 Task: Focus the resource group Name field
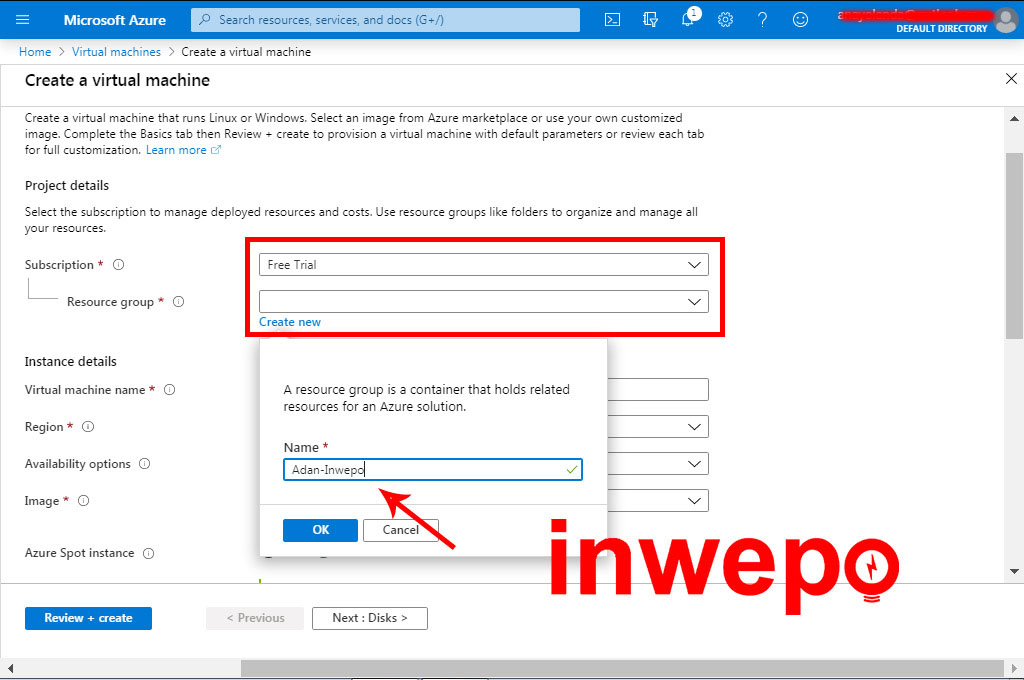coord(432,470)
